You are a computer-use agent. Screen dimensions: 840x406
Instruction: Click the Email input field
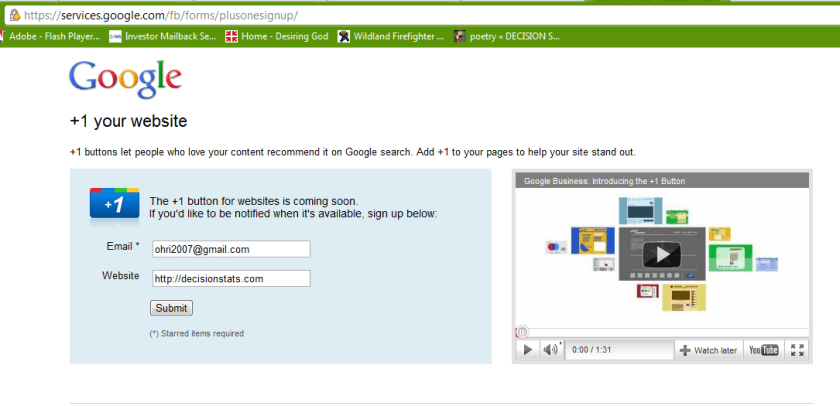pos(230,249)
